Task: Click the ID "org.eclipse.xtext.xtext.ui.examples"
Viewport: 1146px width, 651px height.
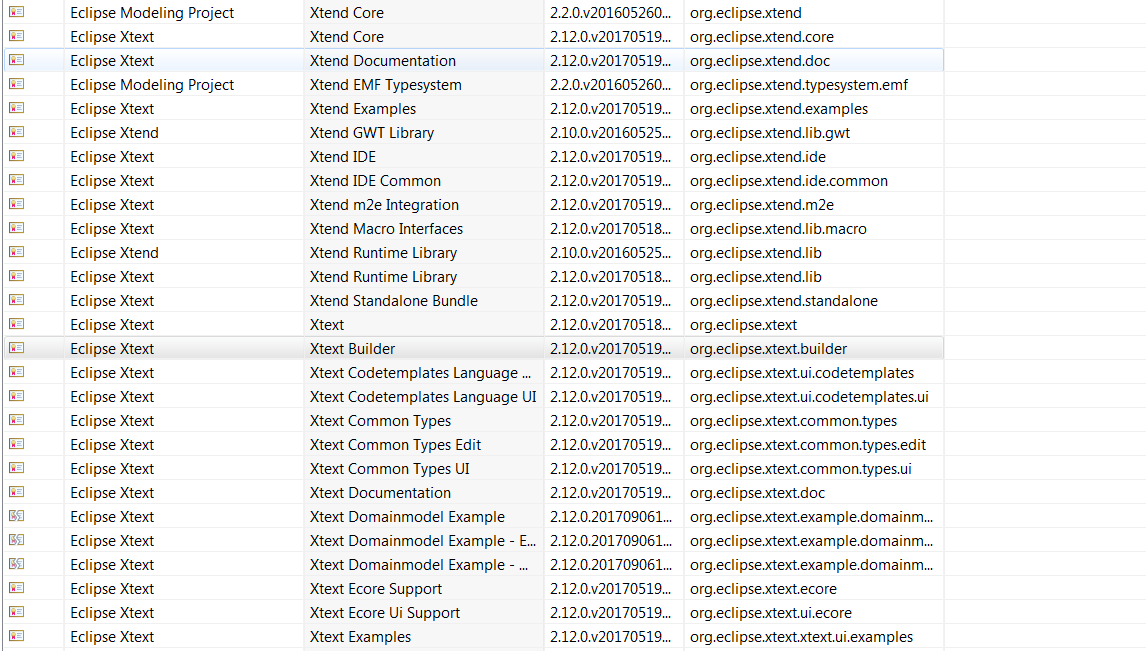Action: [x=802, y=638]
